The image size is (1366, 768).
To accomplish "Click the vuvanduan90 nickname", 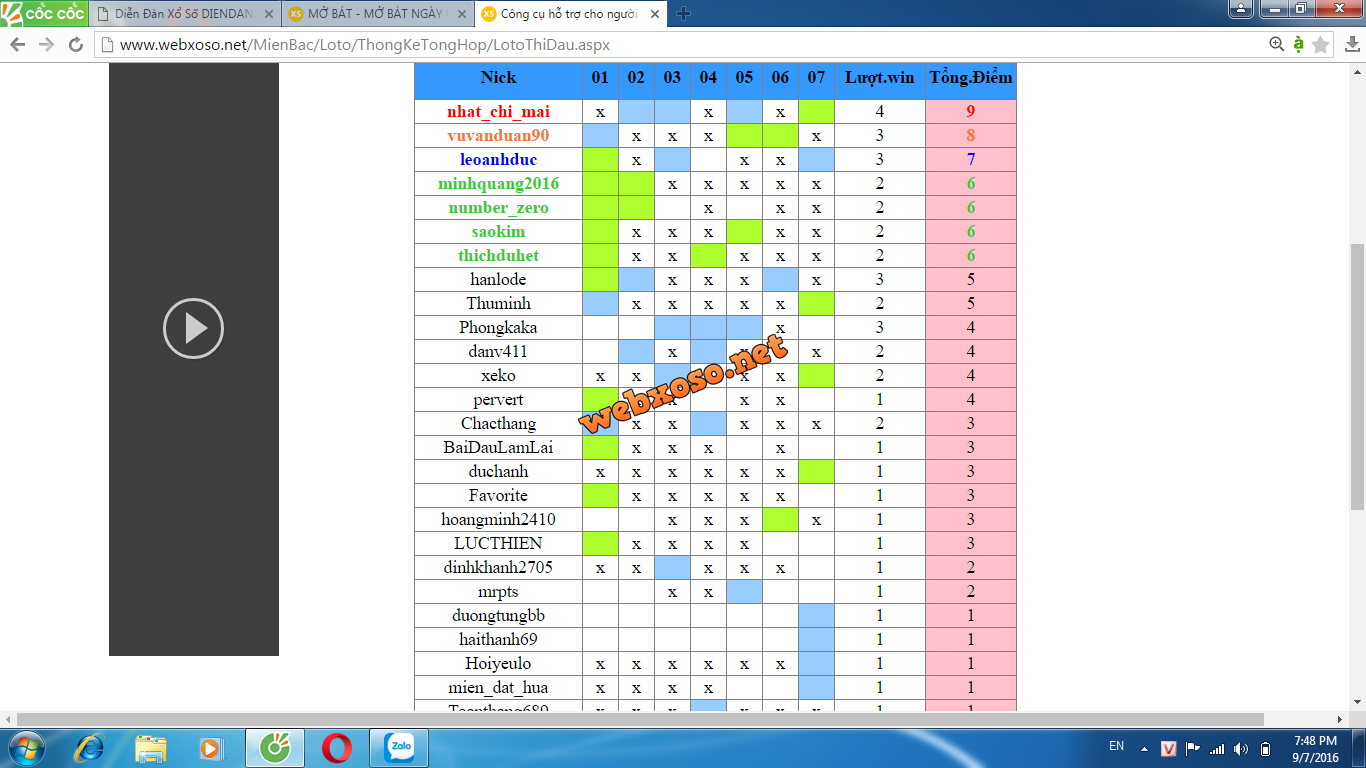I will 498,136.
